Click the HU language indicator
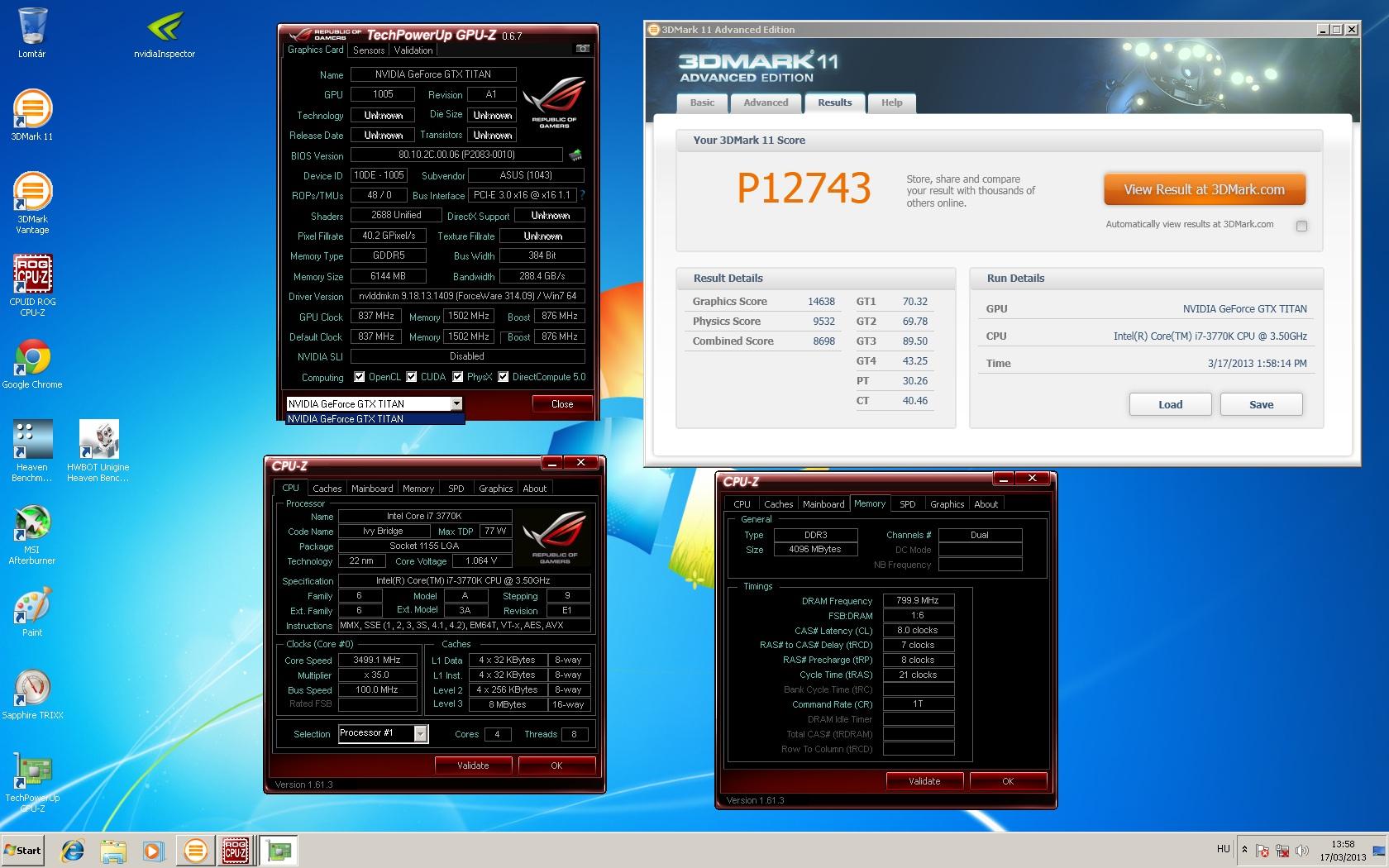 1224,849
